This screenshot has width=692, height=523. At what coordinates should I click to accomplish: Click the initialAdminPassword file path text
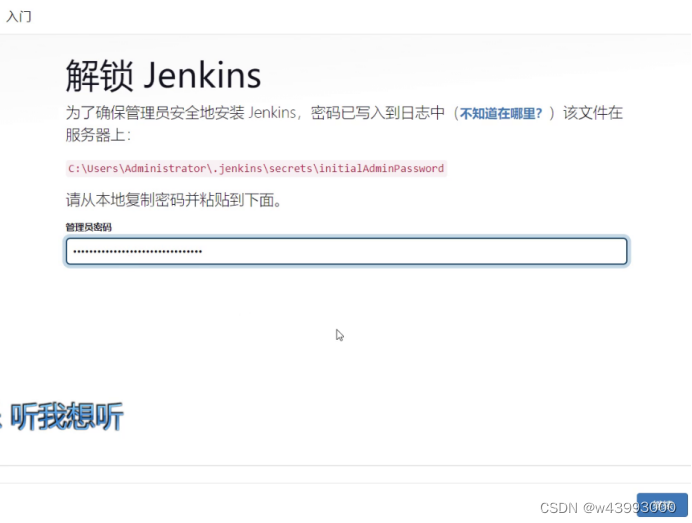[256, 169]
